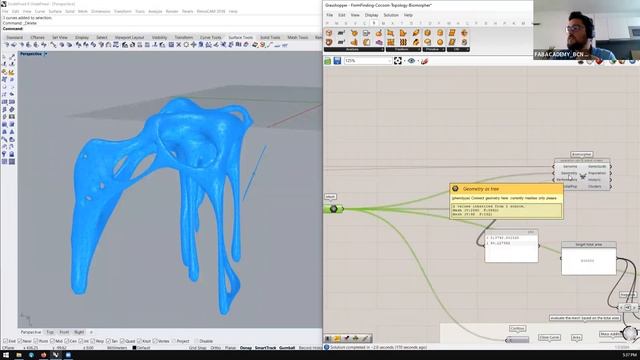
Task: Click the X icon in Surface Tools toolbar
Action: click(x=178, y=45)
